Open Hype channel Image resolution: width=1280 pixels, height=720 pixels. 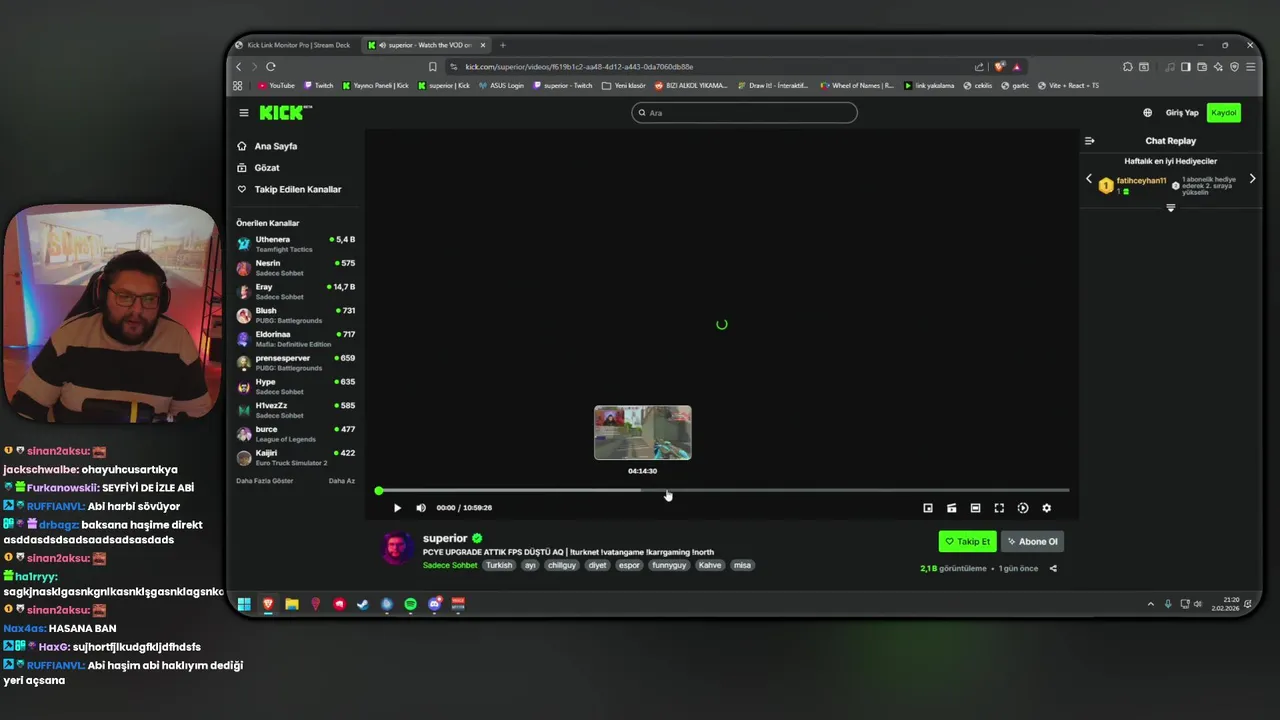[x=296, y=386]
